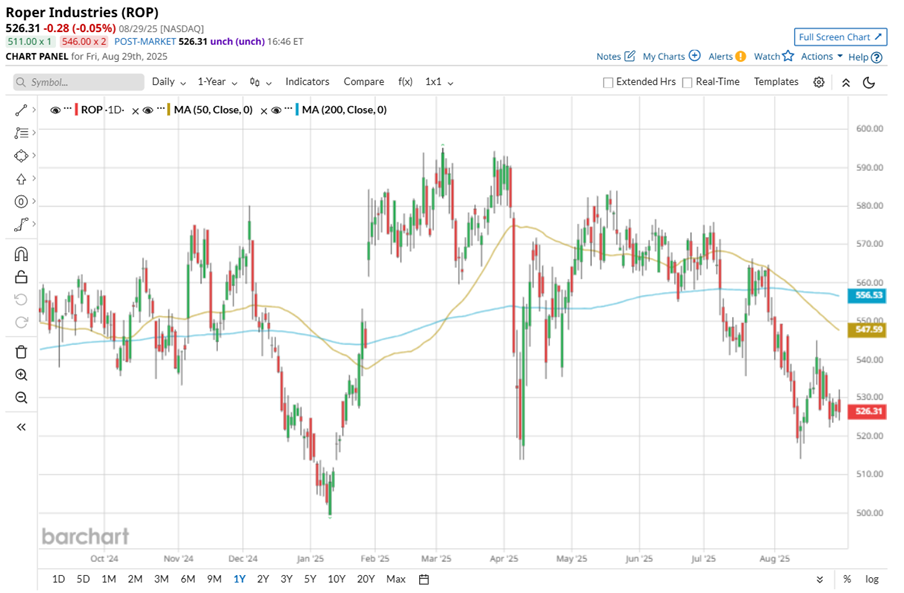The image size is (904, 593).
Task: Click the blue MA 200 color swatch
Action: coord(297,110)
